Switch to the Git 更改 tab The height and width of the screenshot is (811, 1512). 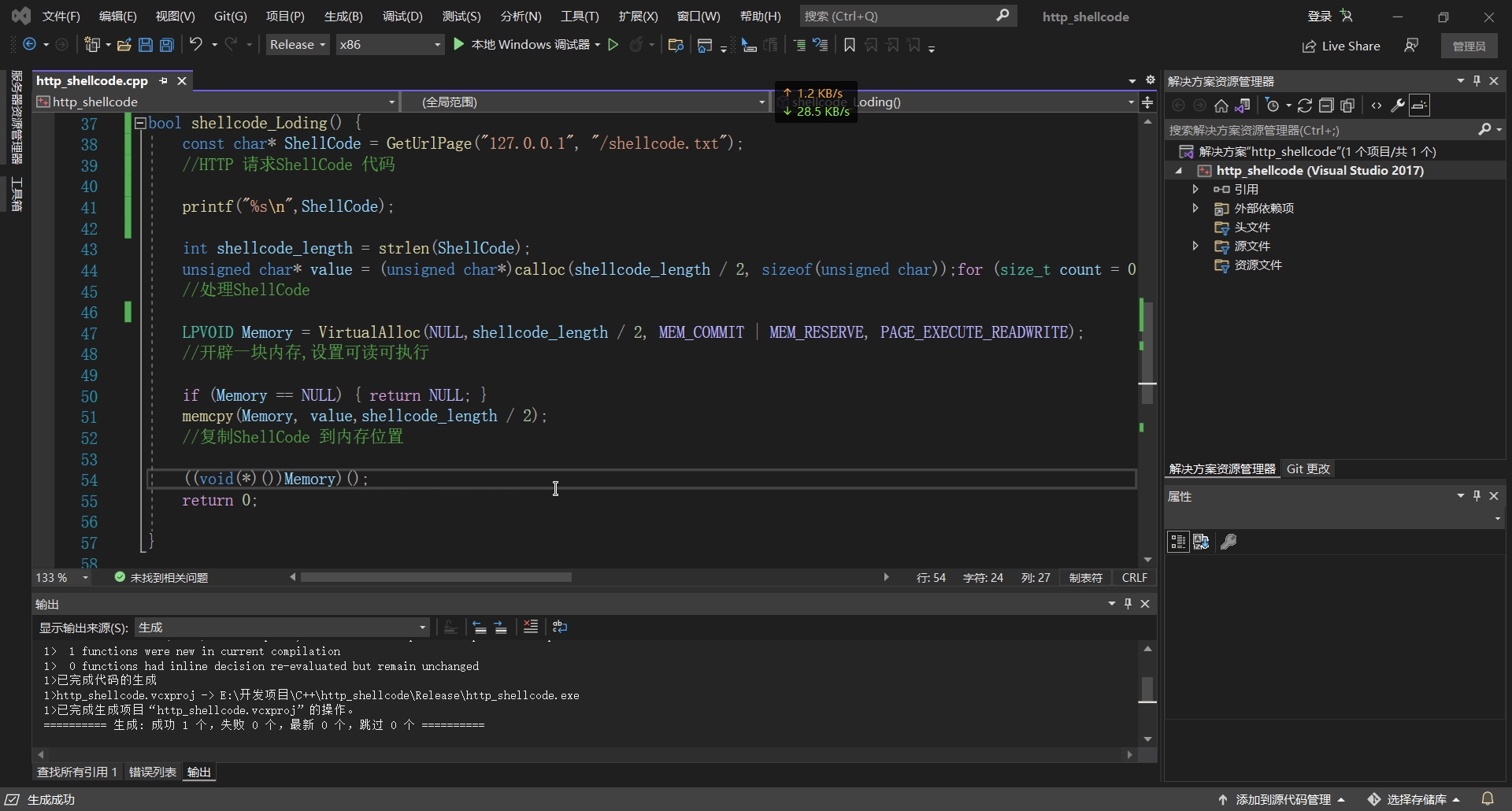click(1308, 469)
